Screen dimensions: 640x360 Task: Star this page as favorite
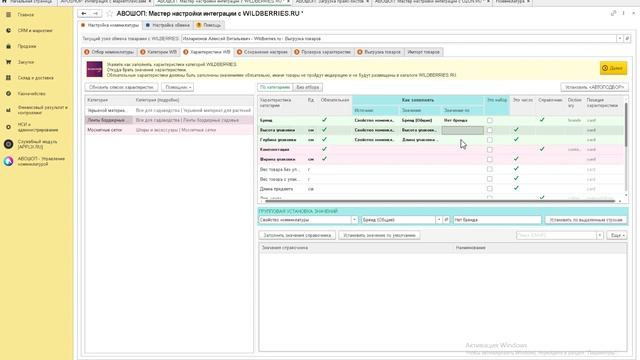[x=109, y=13]
